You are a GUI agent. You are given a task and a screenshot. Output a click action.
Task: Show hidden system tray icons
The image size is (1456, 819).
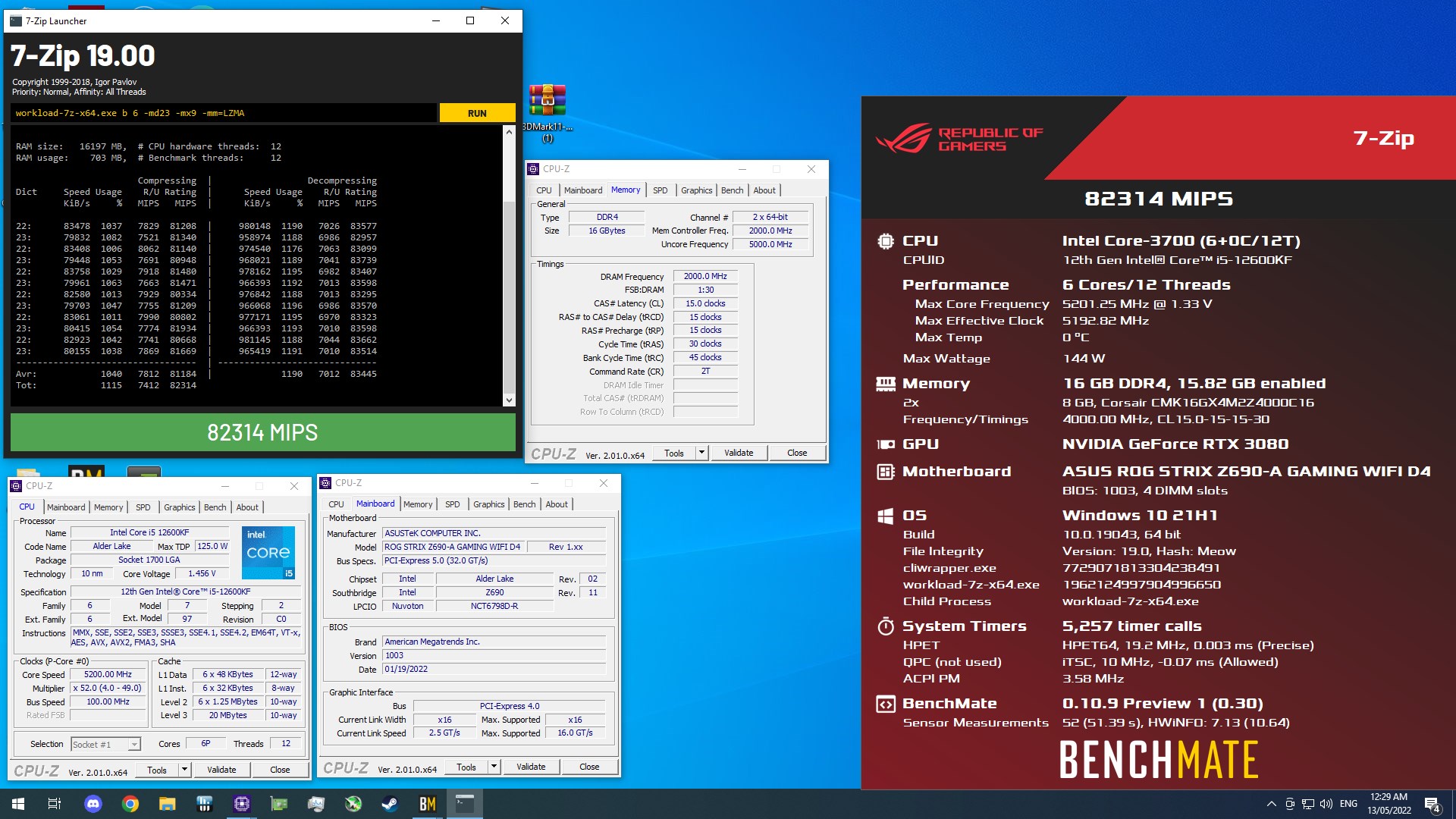pyautogui.click(x=1271, y=804)
